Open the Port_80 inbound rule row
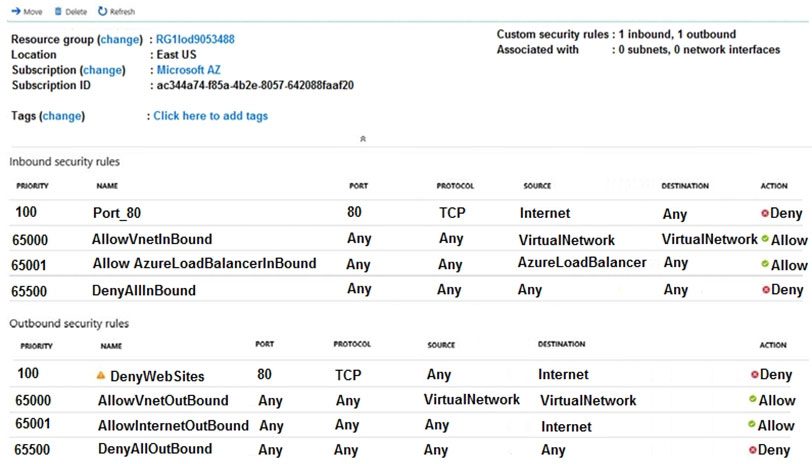812x464 pixels. pos(406,213)
